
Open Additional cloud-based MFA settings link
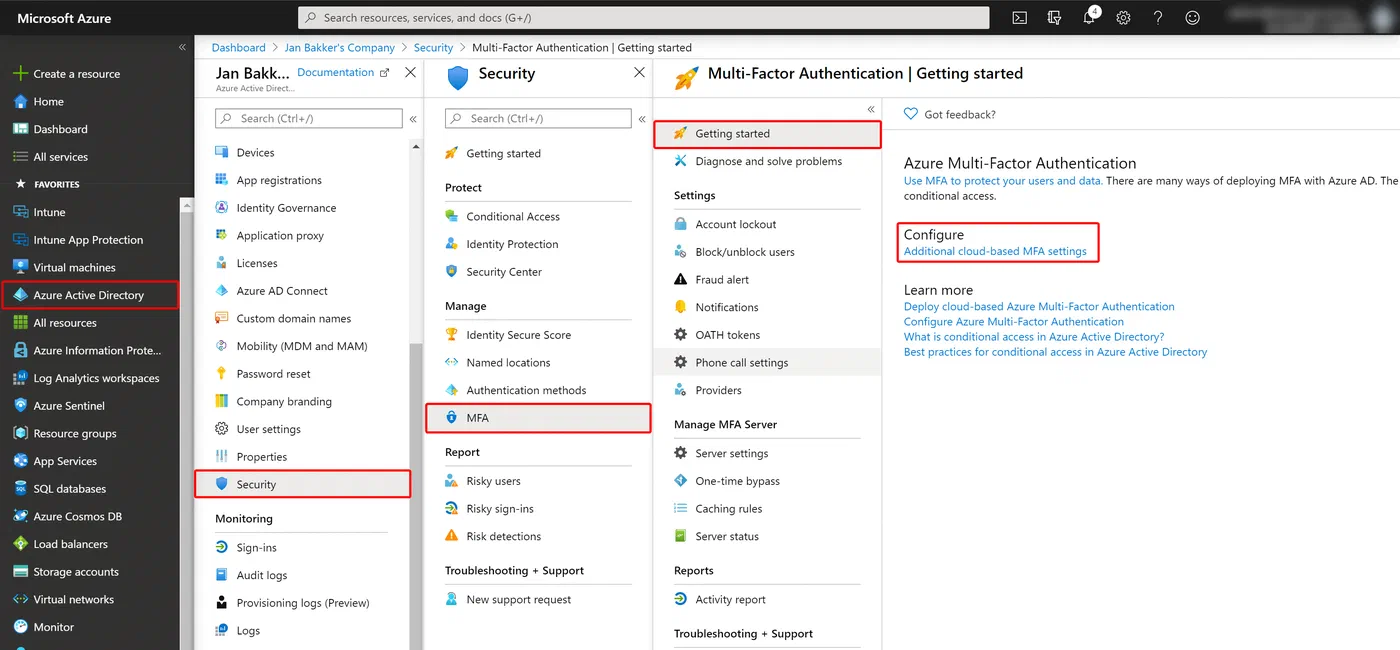(x=995, y=251)
